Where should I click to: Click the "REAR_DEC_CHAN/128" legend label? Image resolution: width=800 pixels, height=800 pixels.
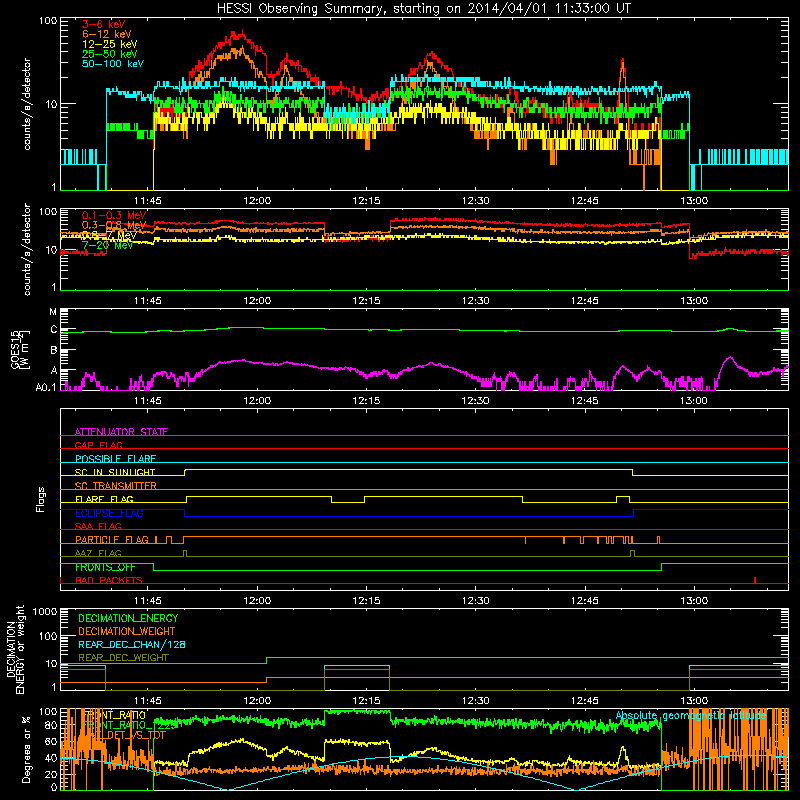132,645
